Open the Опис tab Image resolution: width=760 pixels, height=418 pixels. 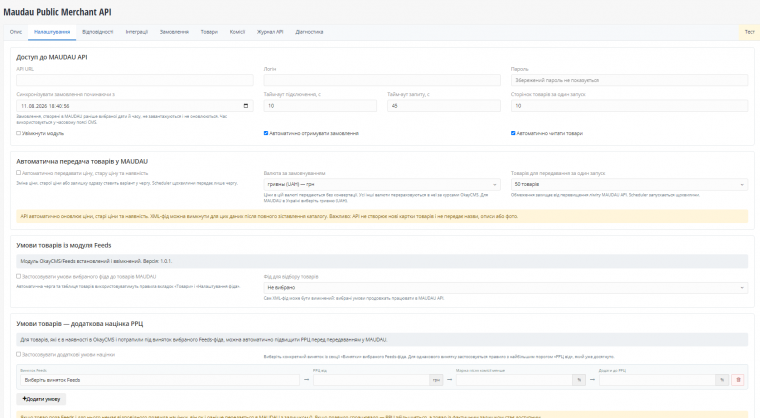click(16, 32)
